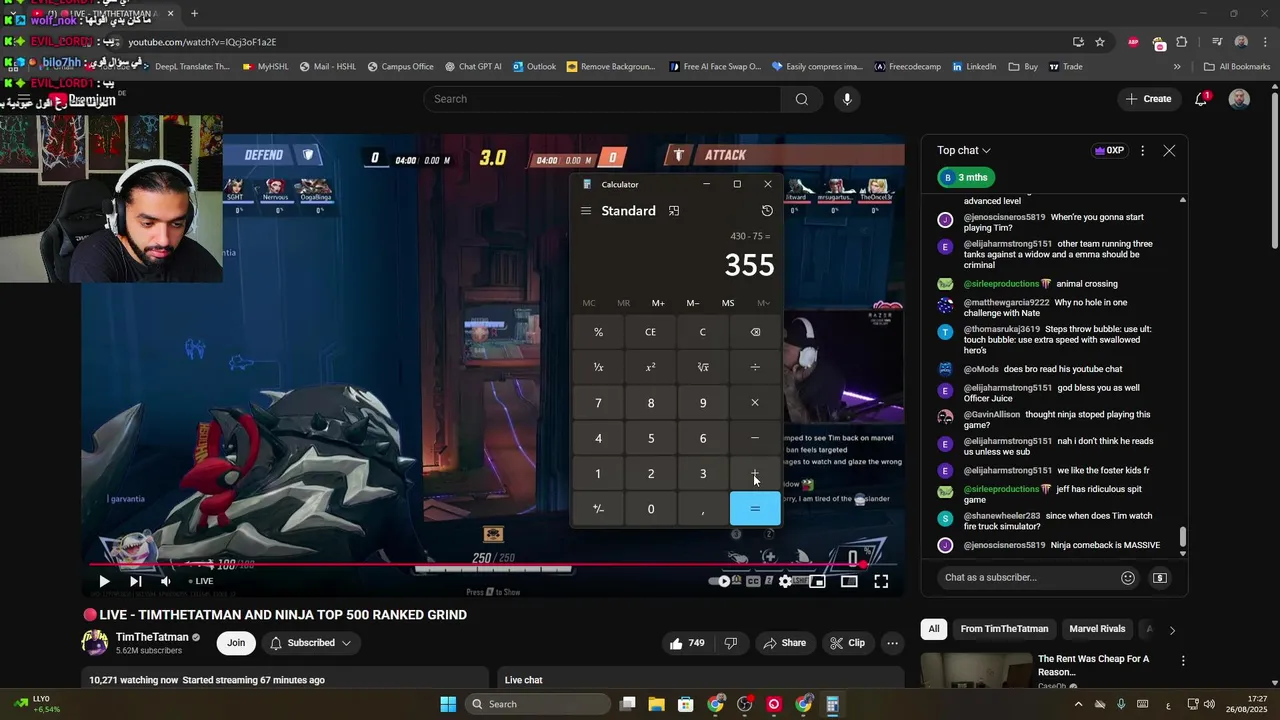The width and height of the screenshot is (1280, 720).
Task: Click the Calculator plus/minus sign key
Action: 598,509
